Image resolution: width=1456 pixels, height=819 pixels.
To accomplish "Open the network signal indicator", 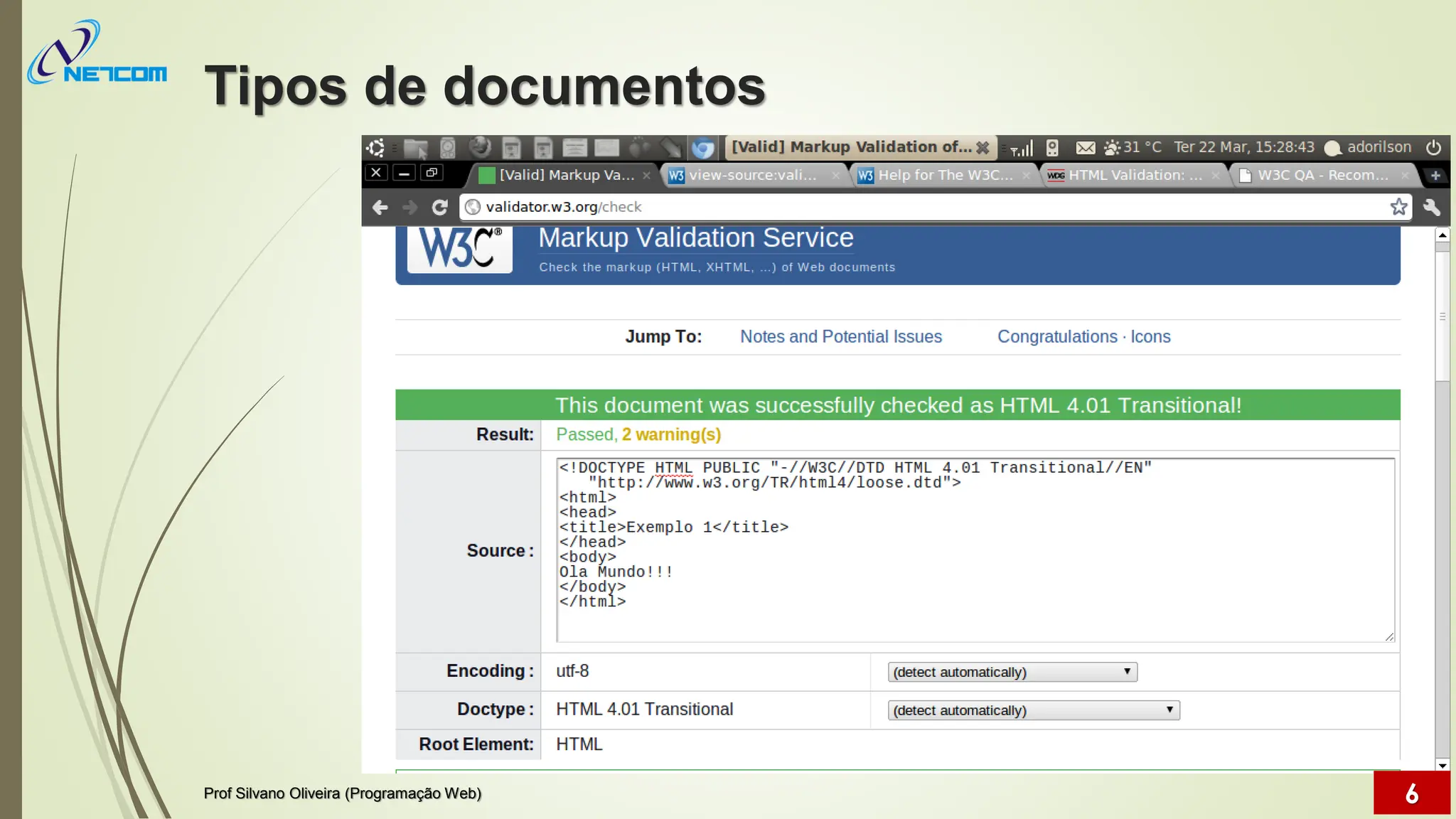I will coord(1022,148).
